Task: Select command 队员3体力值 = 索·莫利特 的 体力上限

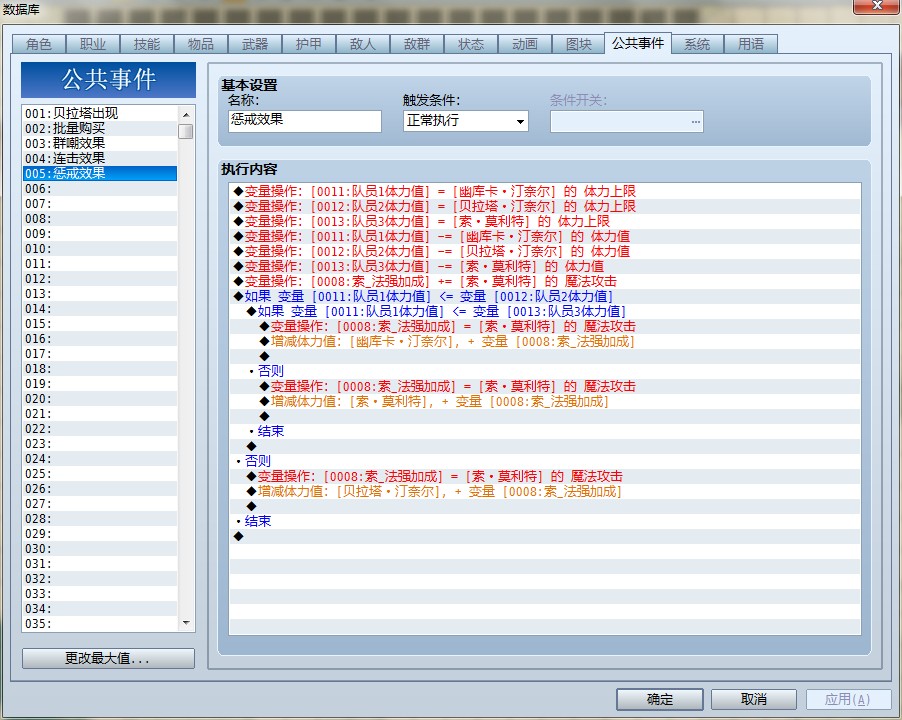Action: click(x=545, y=221)
